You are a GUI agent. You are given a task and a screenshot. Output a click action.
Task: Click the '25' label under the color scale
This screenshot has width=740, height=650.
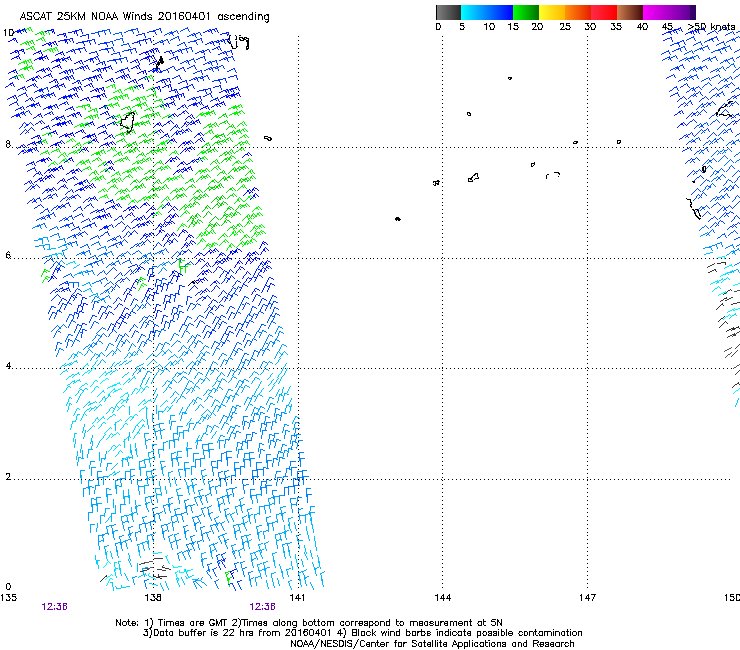565,27
